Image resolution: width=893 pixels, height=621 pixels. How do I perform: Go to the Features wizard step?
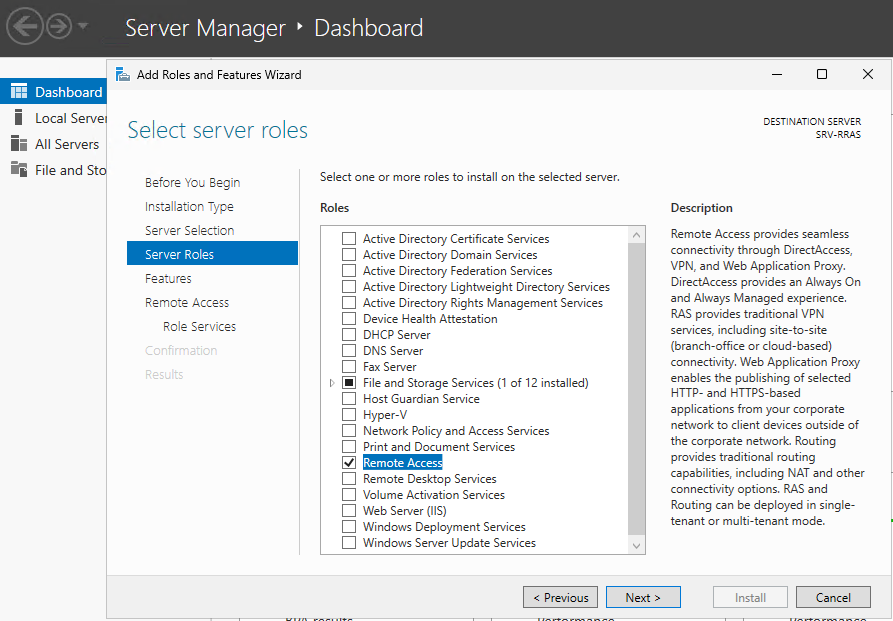point(168,279)
